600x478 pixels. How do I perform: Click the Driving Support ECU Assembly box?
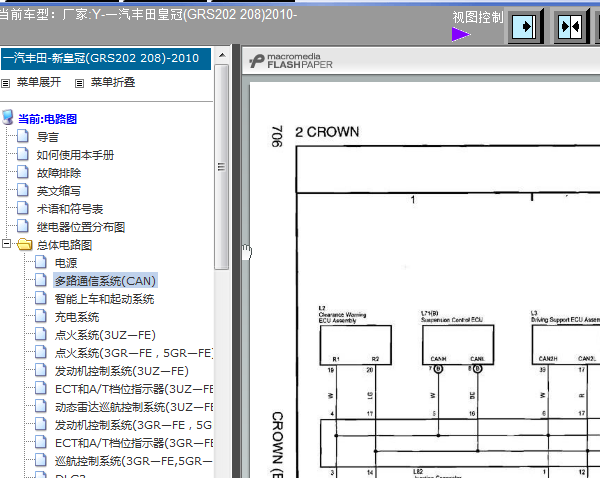coord(566,345)
